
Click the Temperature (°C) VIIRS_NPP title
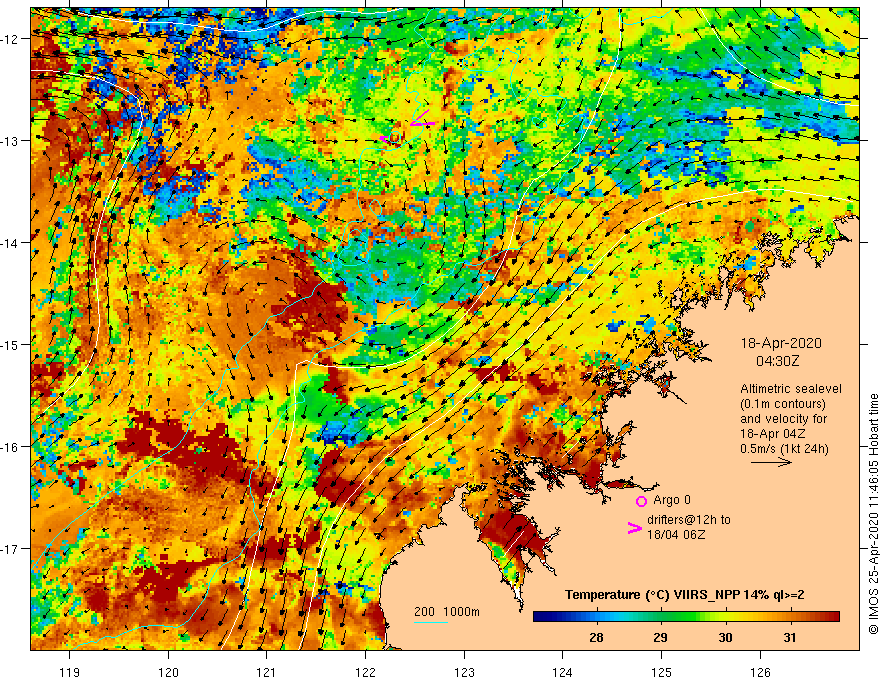pyautogui.click(x=684, y=594)
